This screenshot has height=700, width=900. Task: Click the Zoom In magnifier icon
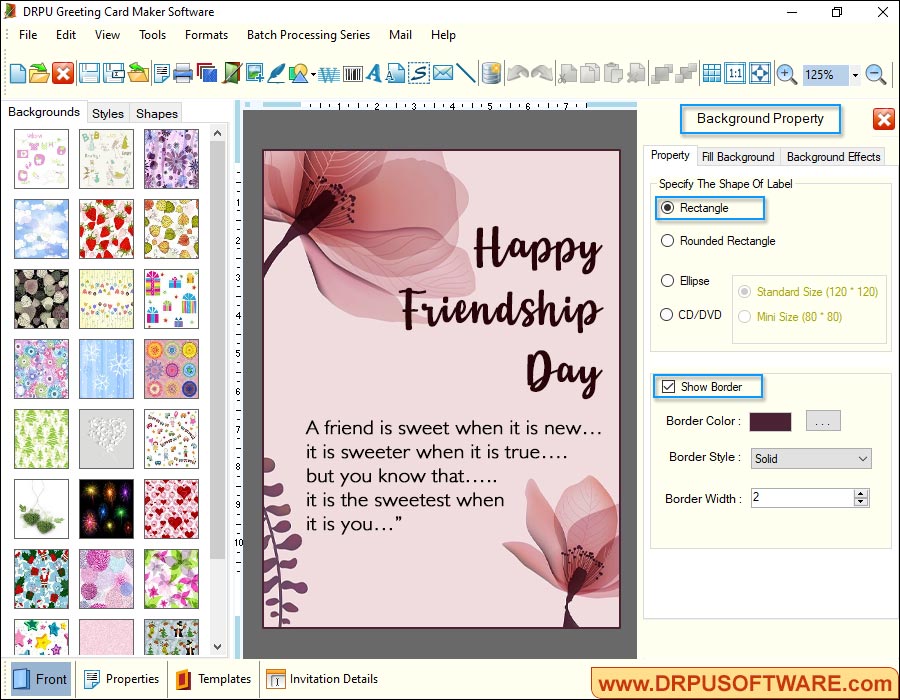[x=786, y=73]
